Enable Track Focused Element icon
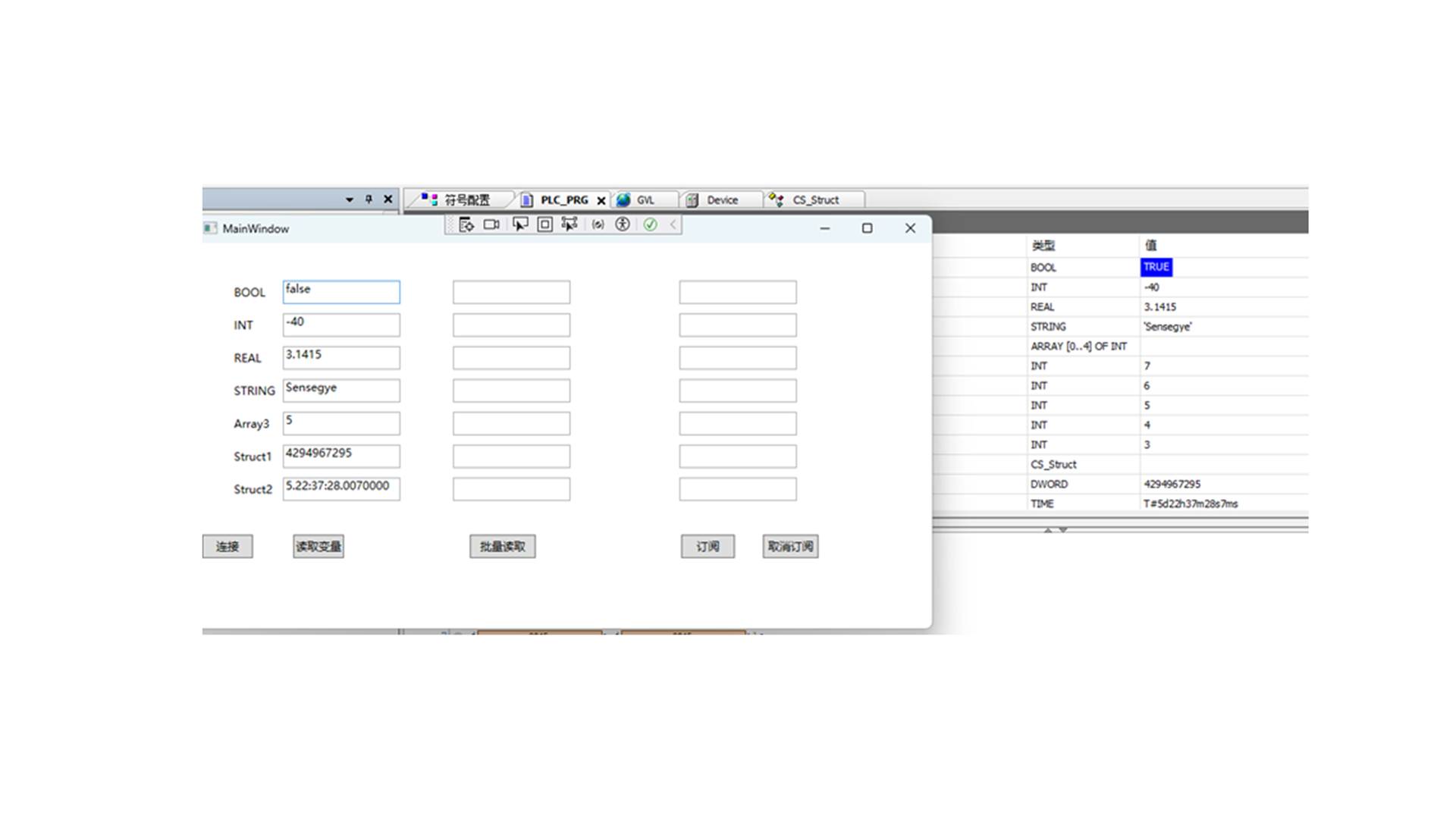 570,224
